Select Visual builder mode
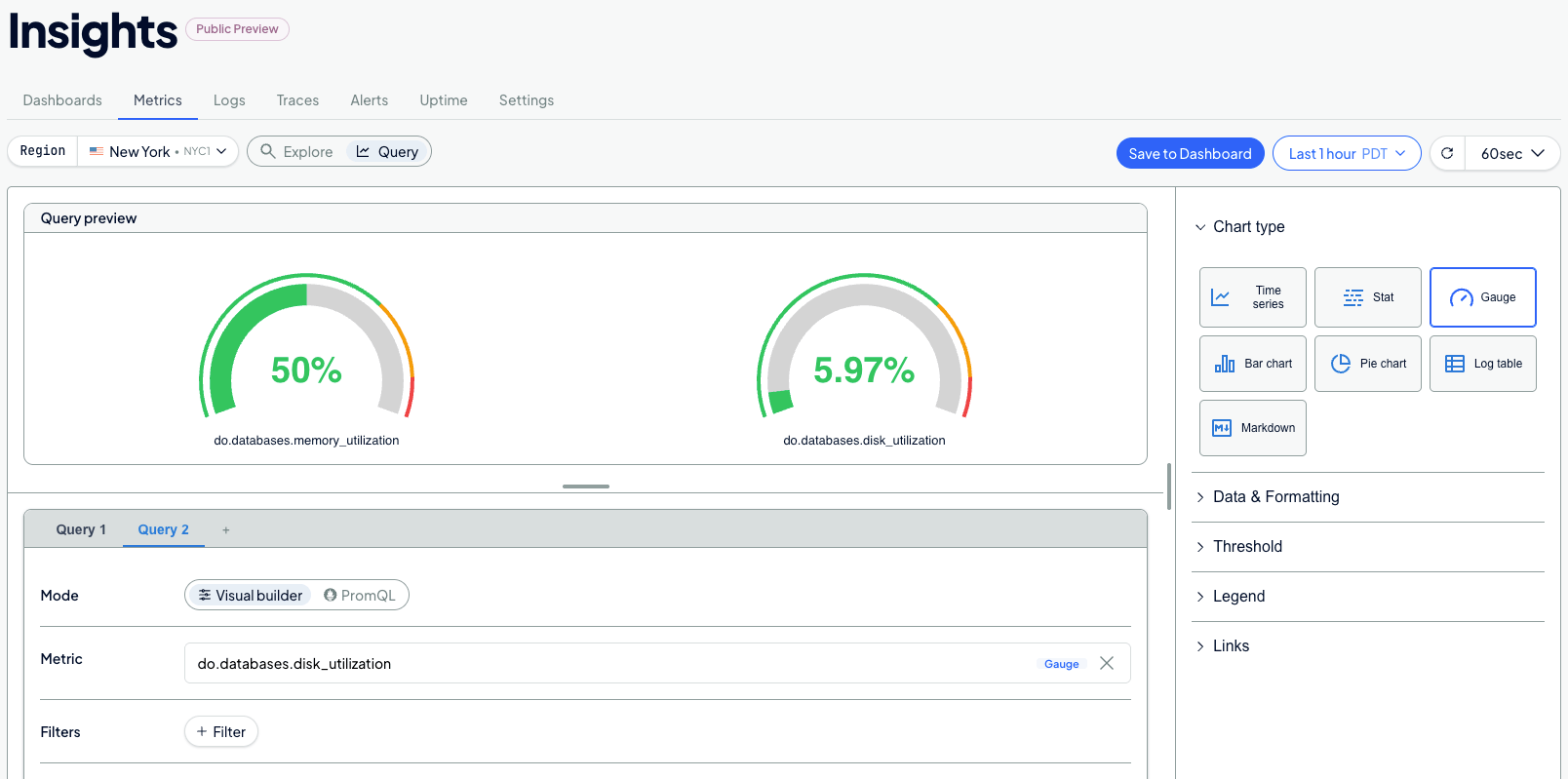The width and height of the screenshot is (1568, 779). click(x=250, y=596)
